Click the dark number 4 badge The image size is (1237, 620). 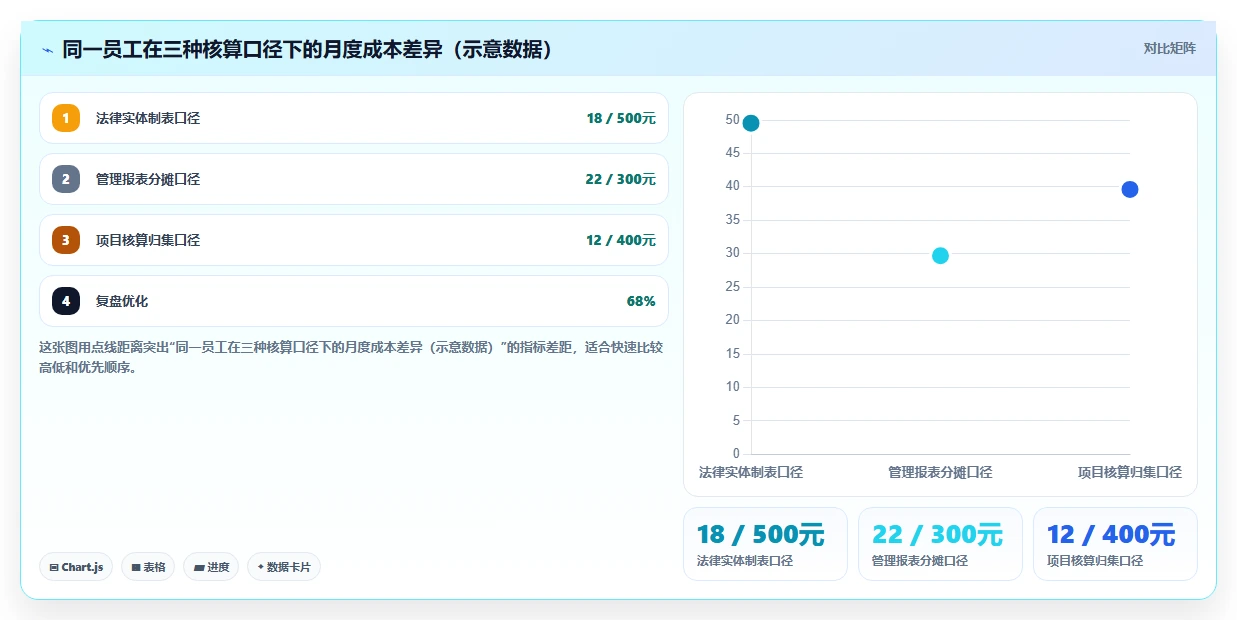(66, 301)
